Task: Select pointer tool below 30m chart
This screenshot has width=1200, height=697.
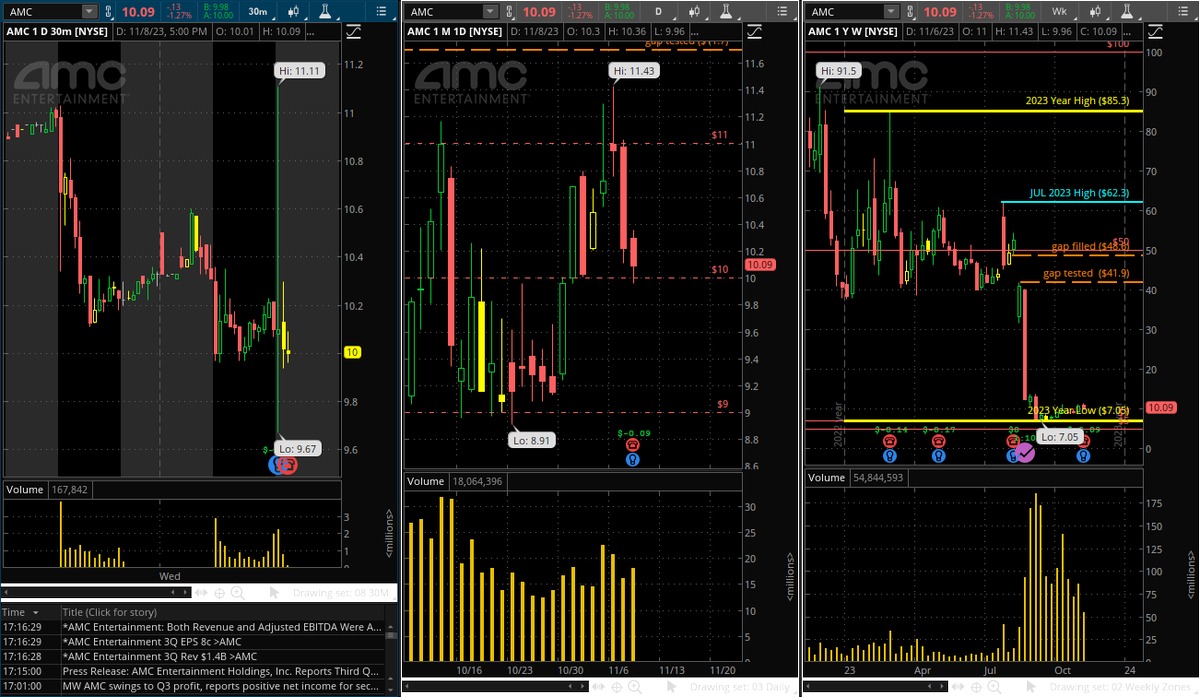Action: tap(274, 593)
